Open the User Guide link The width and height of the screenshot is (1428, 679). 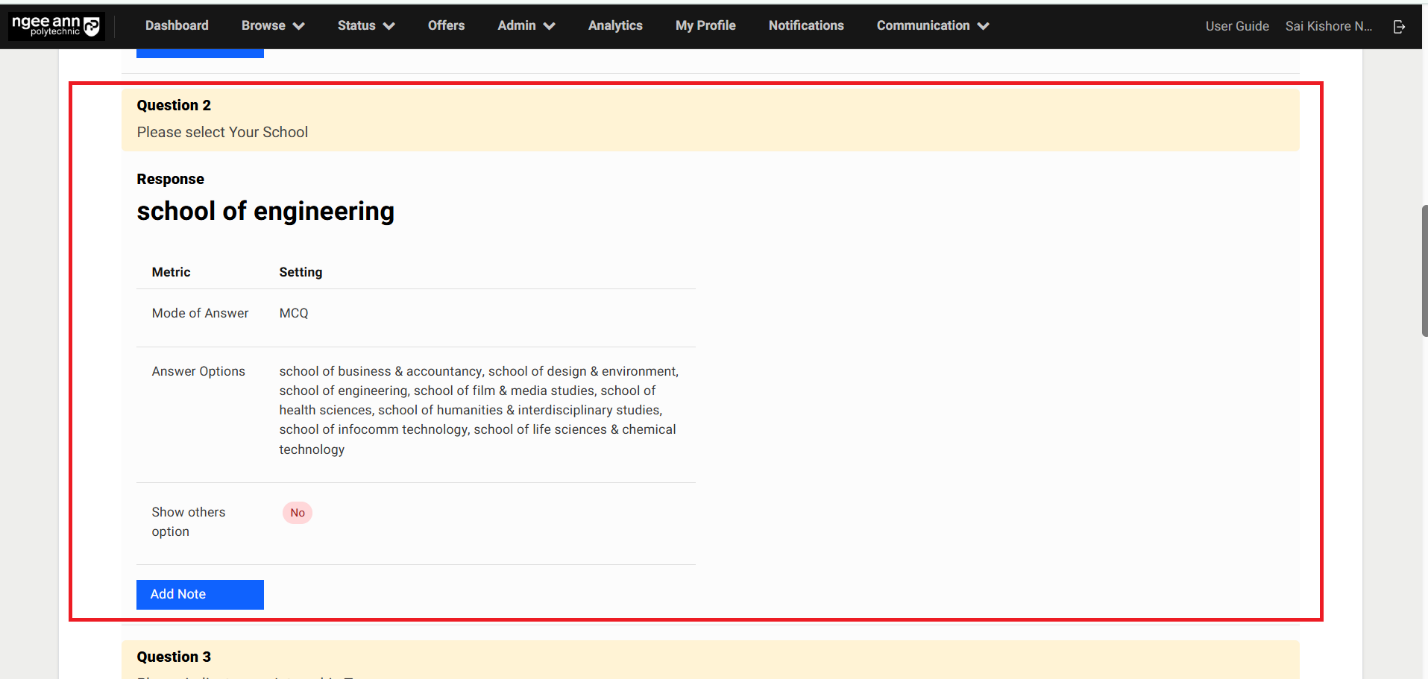tap(1237, 26)
